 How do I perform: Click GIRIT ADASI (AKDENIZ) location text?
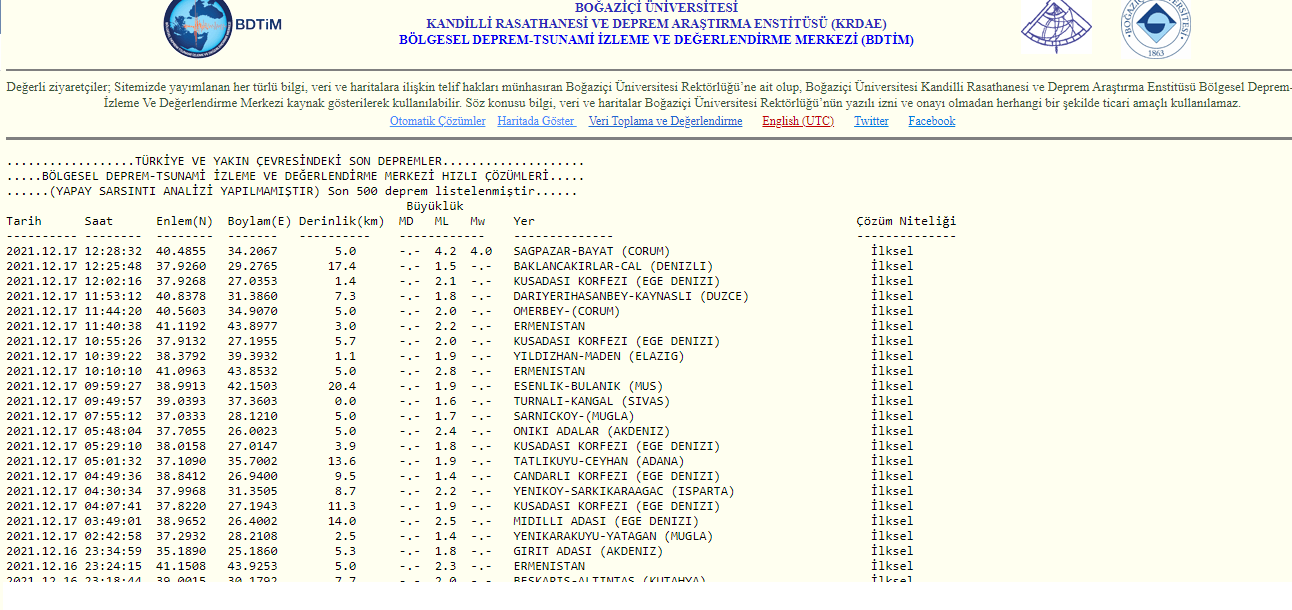(588, 551)
